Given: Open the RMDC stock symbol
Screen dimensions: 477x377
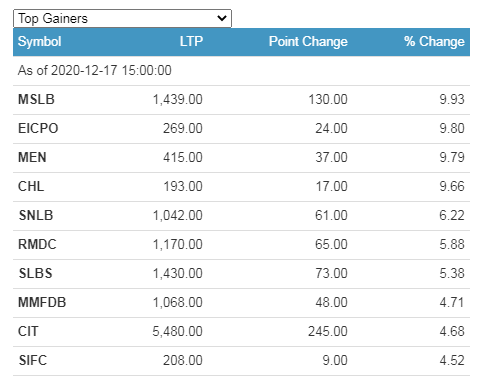Looking at the screenshot, I should click(x=37, y=244).
